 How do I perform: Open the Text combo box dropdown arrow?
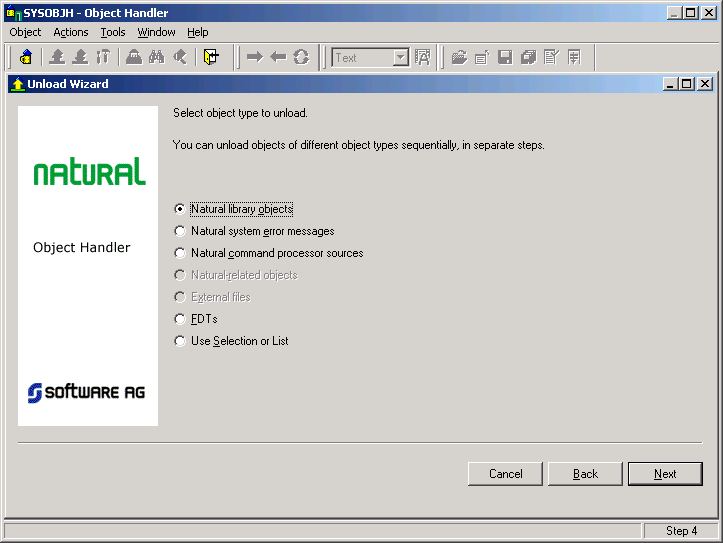pos(401,58)
